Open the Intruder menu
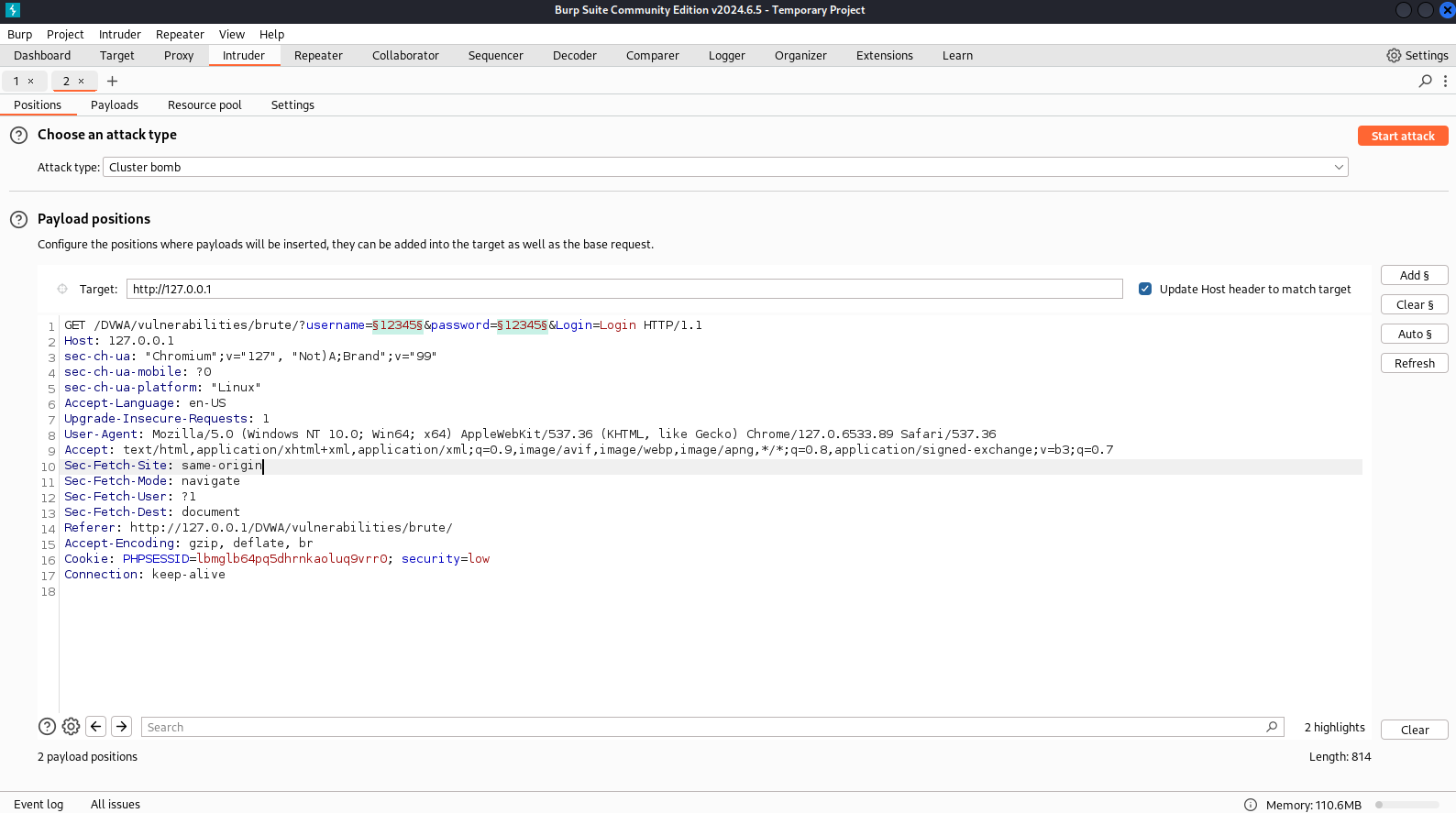 [x=120, y=35]
